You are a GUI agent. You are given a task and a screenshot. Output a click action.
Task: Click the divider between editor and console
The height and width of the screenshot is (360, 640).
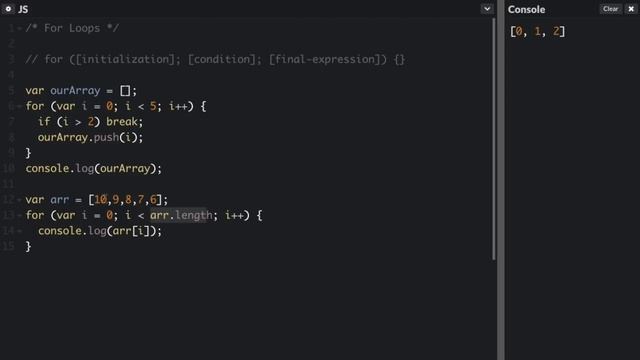[500, 180]
